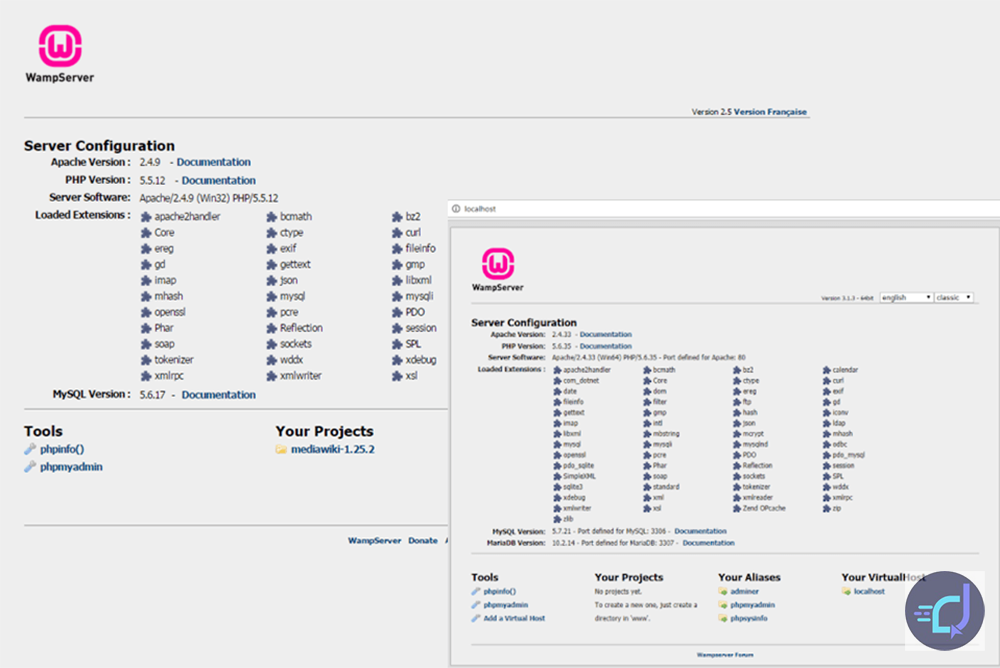The image size is (1000, 668).
Task: Click the puzzle icon beside Zend OPcache
Action: point(737,508)
